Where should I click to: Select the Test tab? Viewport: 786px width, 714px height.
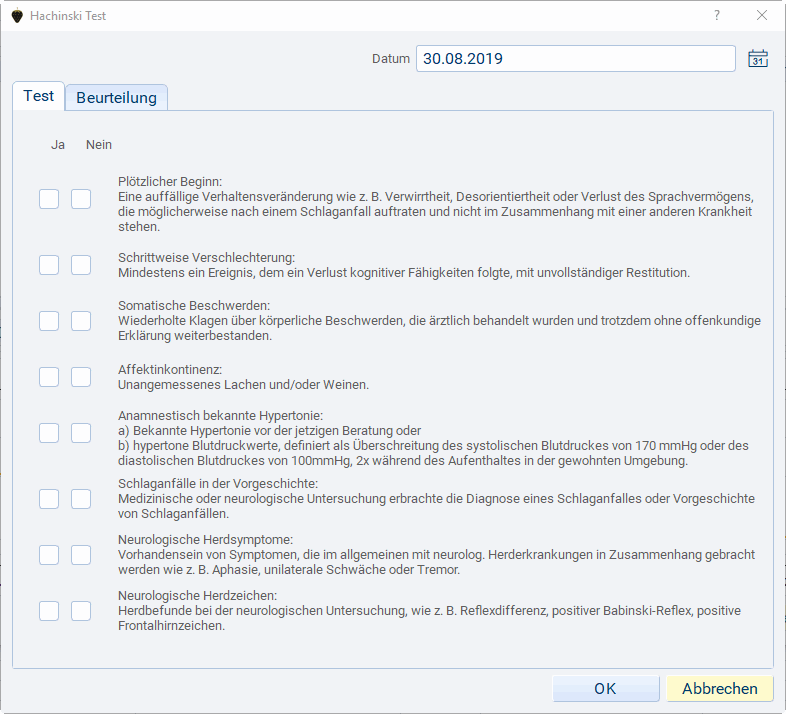click(39, 96)
